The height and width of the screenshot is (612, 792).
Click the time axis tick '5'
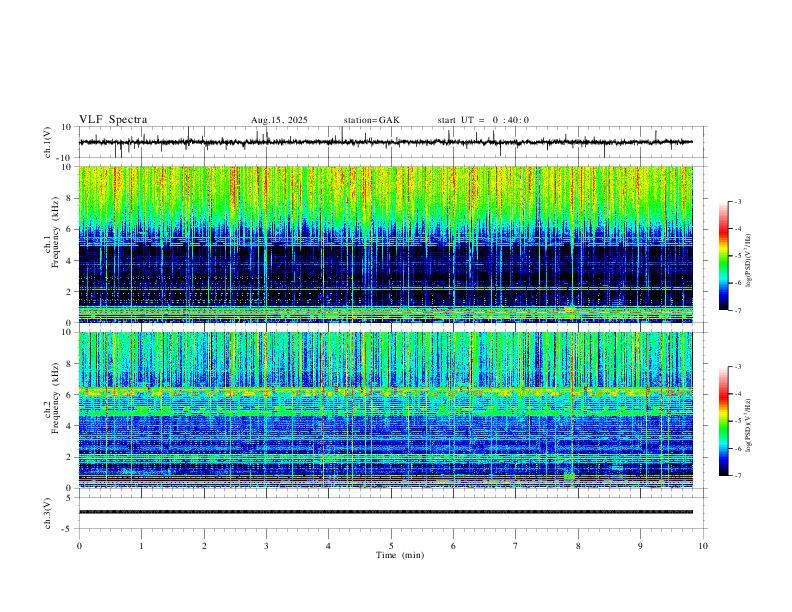pos(391,546)
